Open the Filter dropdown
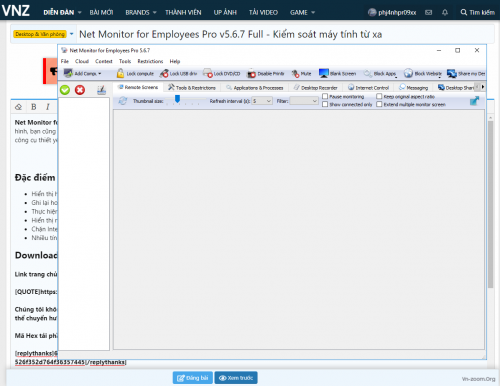Image resolution: width=500 pixels, height=386 pixels. click(x=304, y=101)
